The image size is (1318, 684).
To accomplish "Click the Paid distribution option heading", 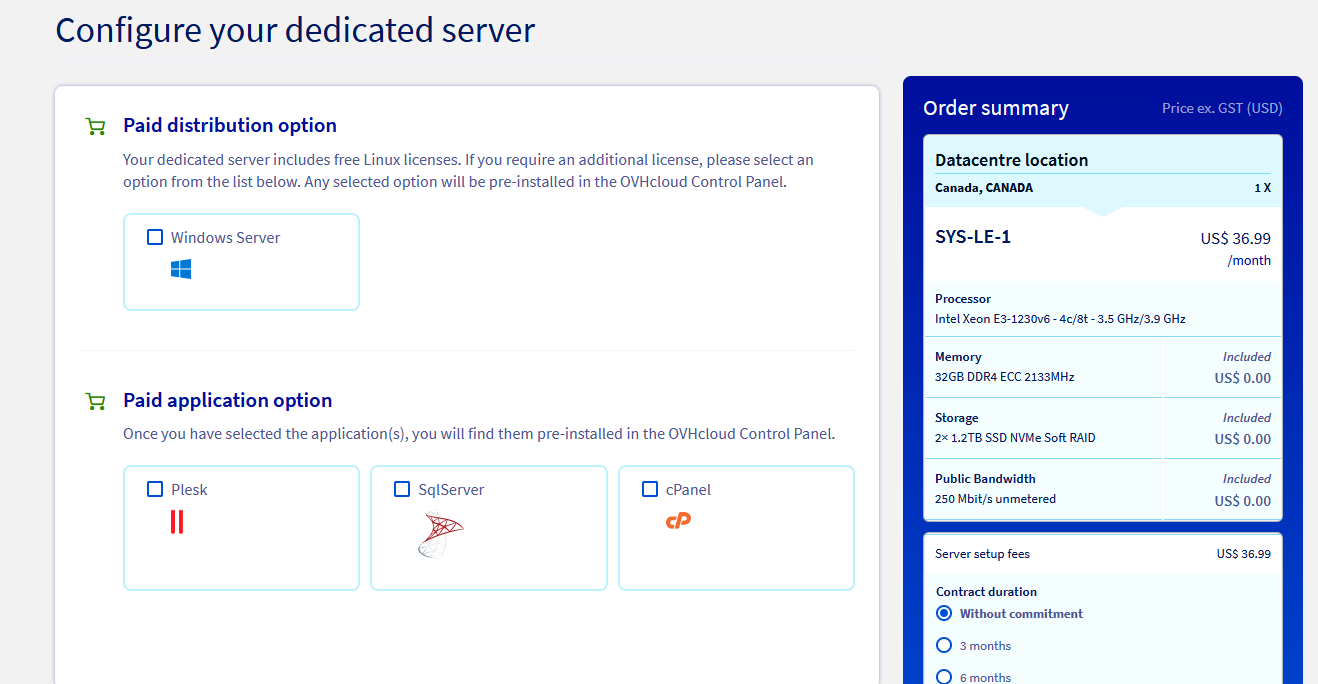I will coord(230,125).
